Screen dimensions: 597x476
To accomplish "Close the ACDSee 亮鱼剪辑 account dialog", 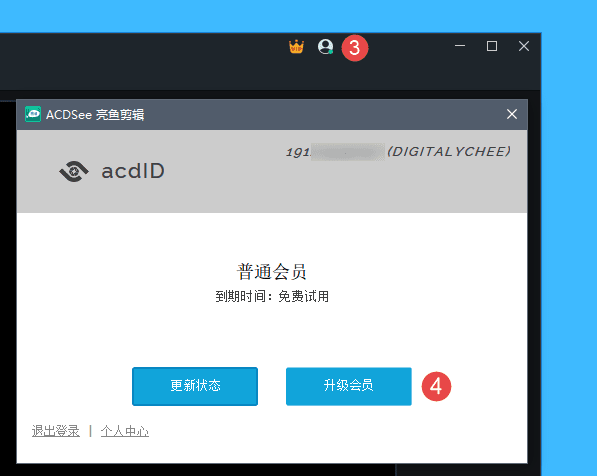I will tap(512, 114).
